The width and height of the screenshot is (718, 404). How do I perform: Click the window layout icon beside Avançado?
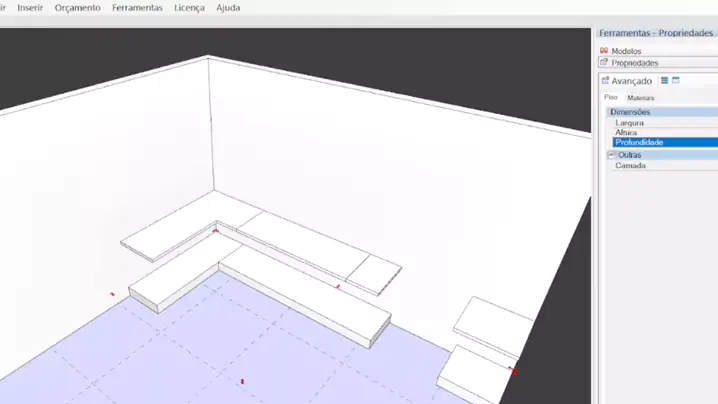click(x=676, y=81)
